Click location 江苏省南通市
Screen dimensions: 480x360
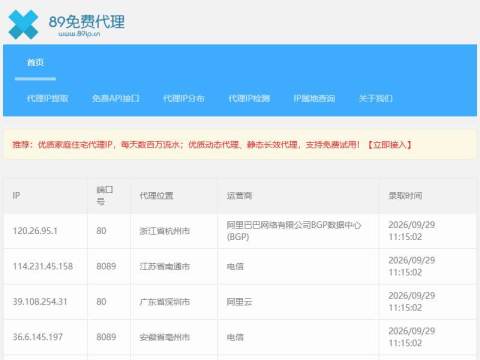[165, 266]
